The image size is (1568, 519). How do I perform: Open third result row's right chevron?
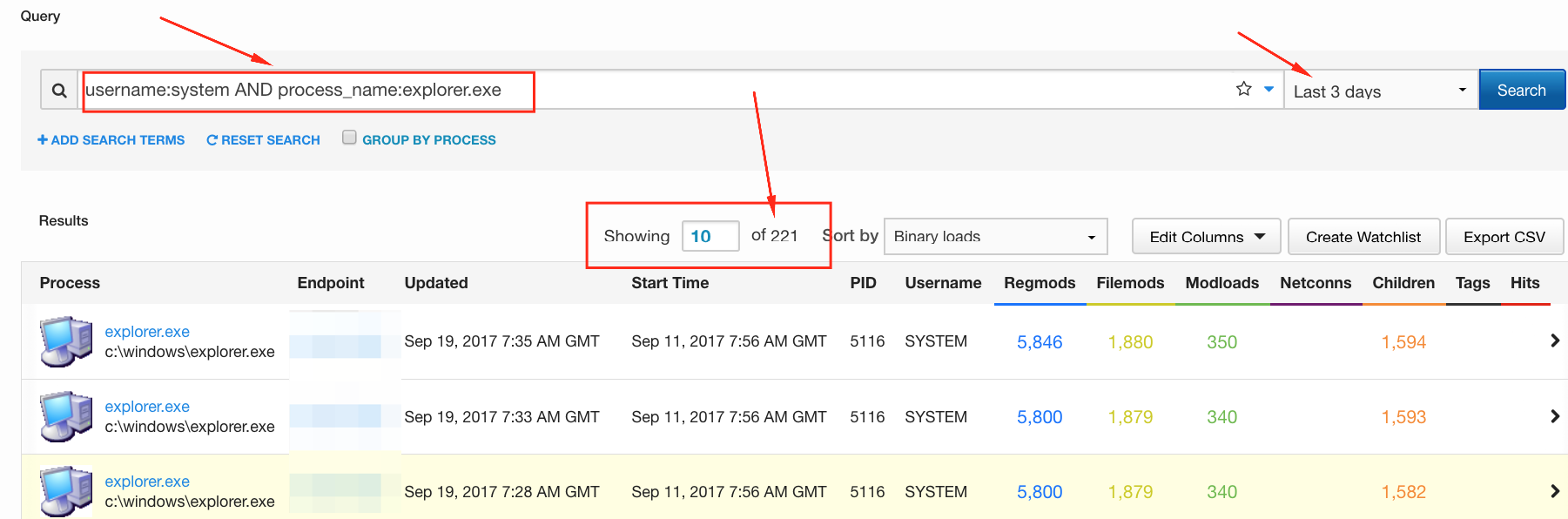(1554, 491)
